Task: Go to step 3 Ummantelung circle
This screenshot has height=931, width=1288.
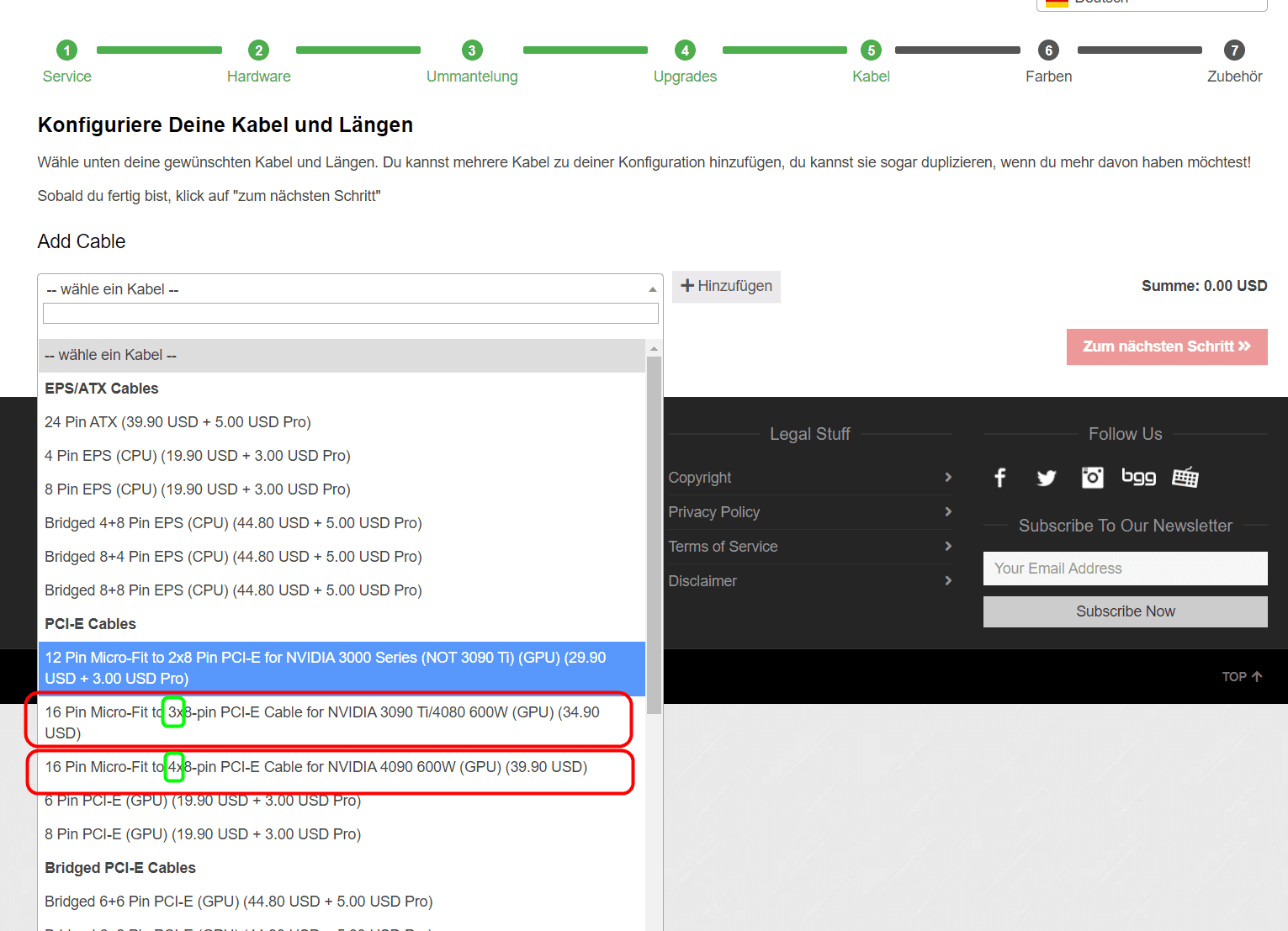Action: (x=472, y=50)
